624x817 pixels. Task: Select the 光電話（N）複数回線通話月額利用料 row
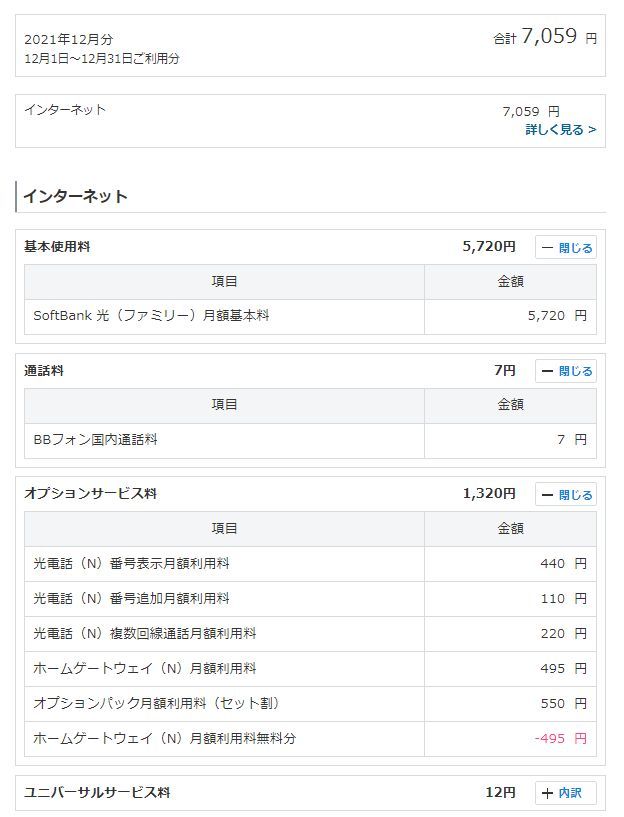(x=144, y=633)
